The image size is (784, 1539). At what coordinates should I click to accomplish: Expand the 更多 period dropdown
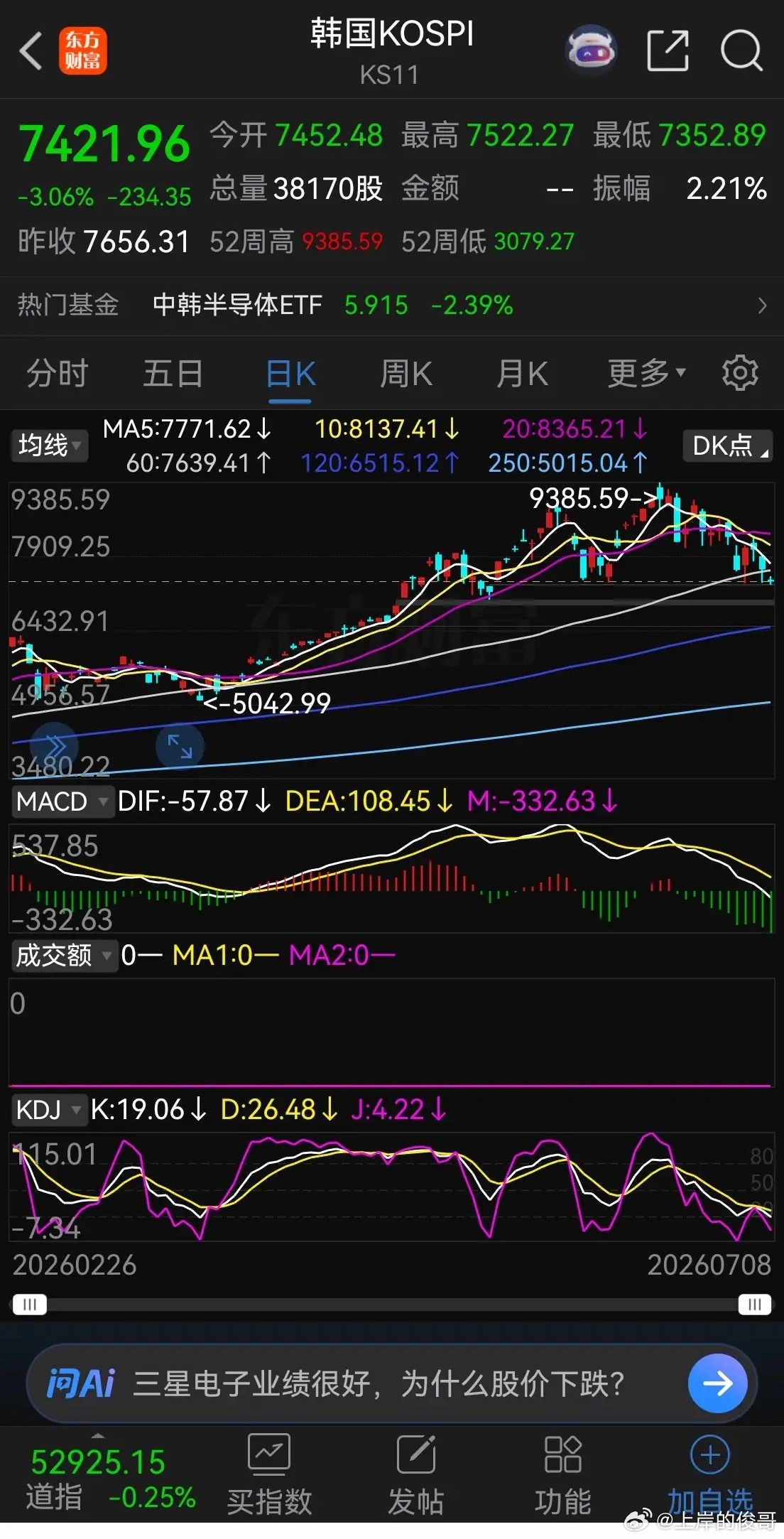point(646,373)
